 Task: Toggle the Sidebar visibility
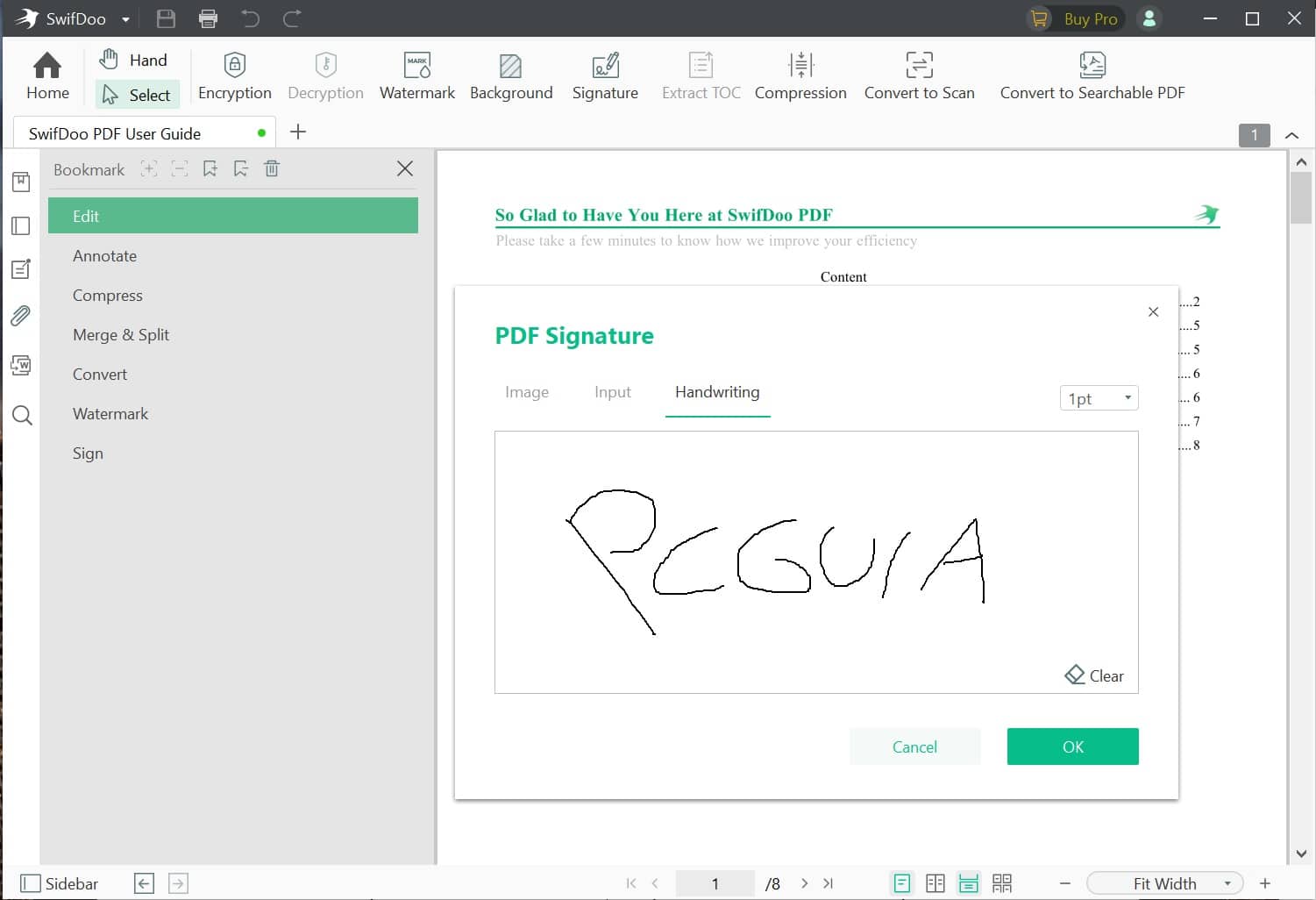(x=59, y=883)
